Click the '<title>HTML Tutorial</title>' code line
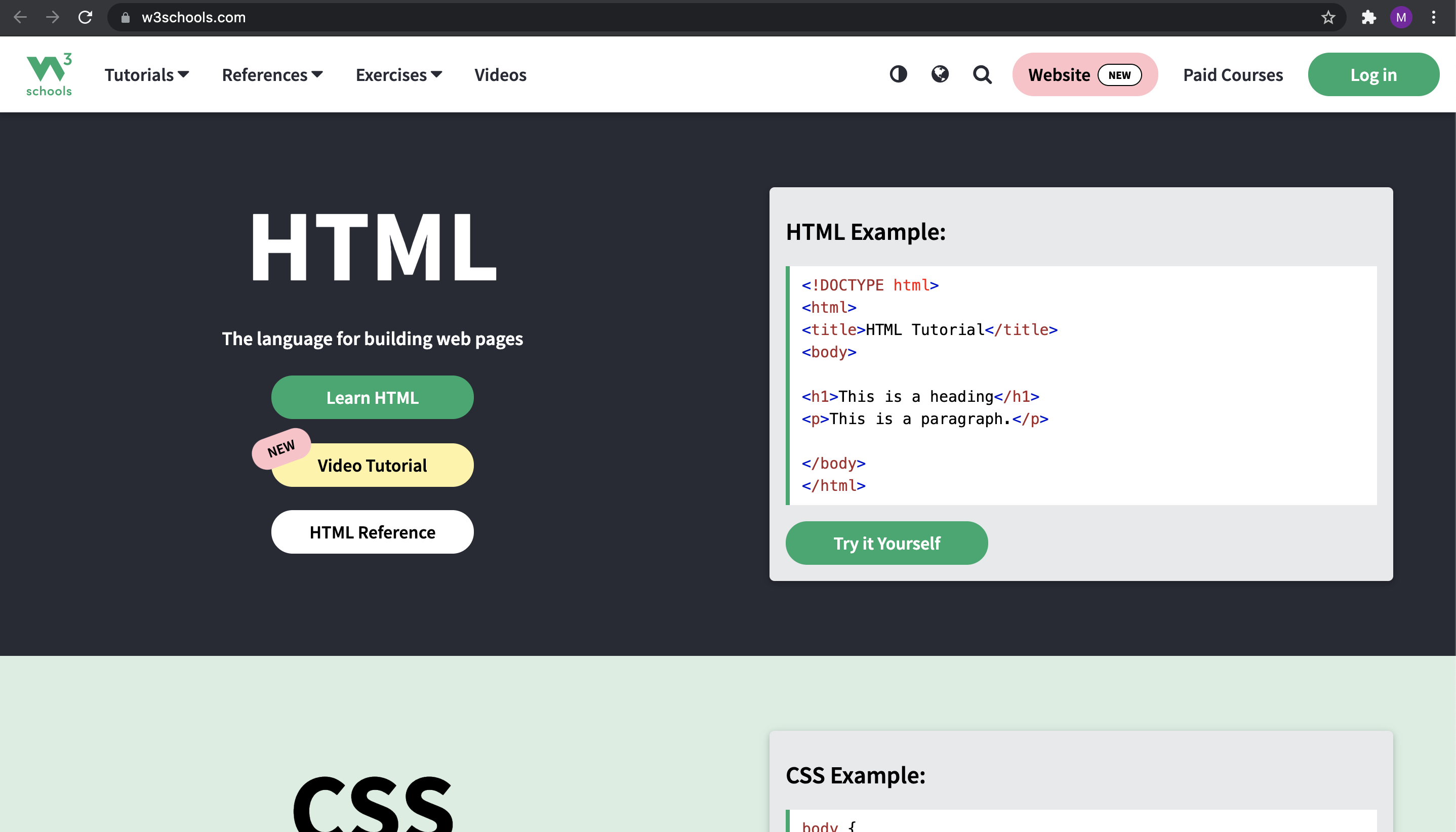This screenshot has width=1456, height=832. click(x=929, y=329)
